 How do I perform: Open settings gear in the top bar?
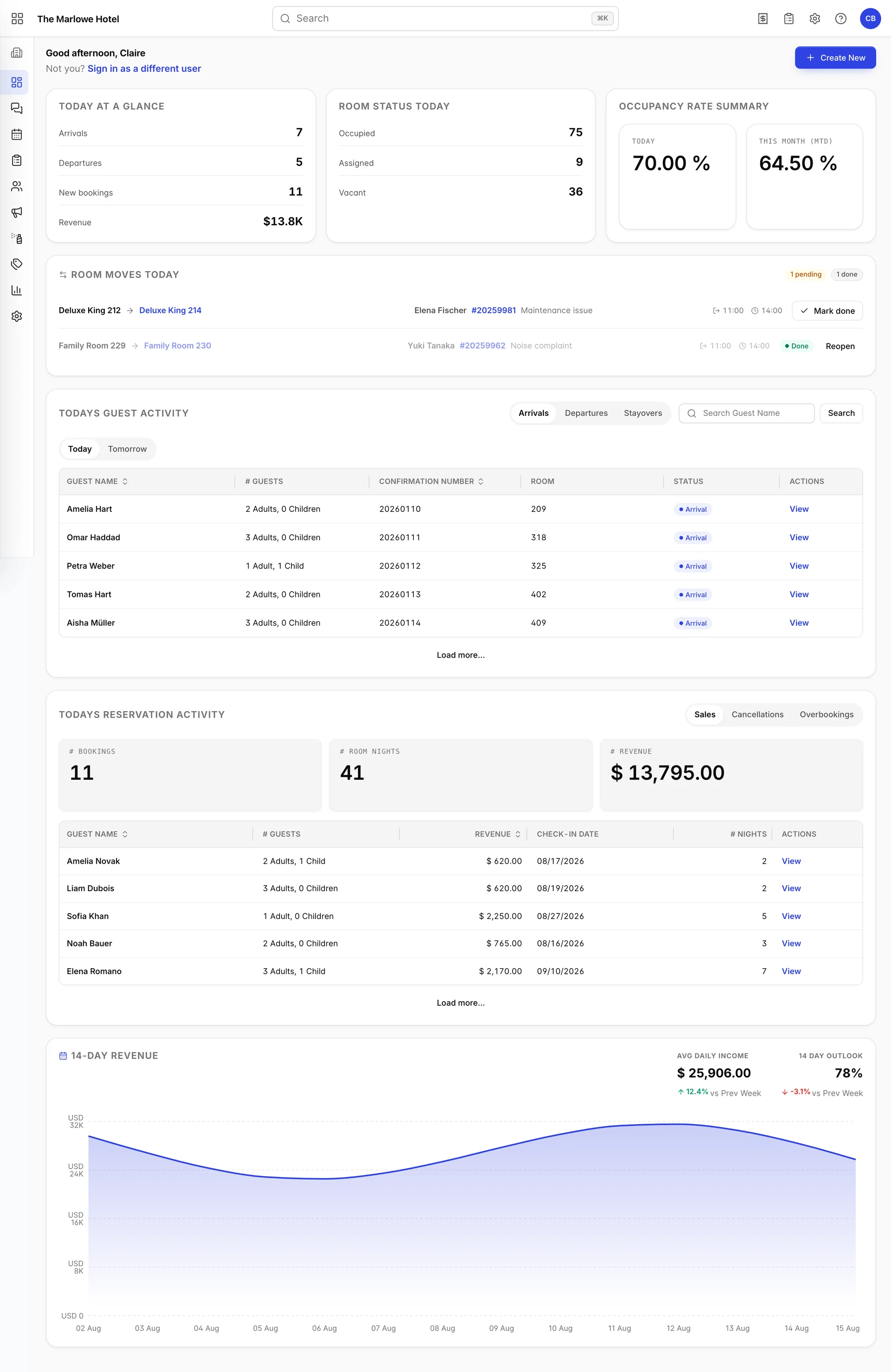(814, 19)
